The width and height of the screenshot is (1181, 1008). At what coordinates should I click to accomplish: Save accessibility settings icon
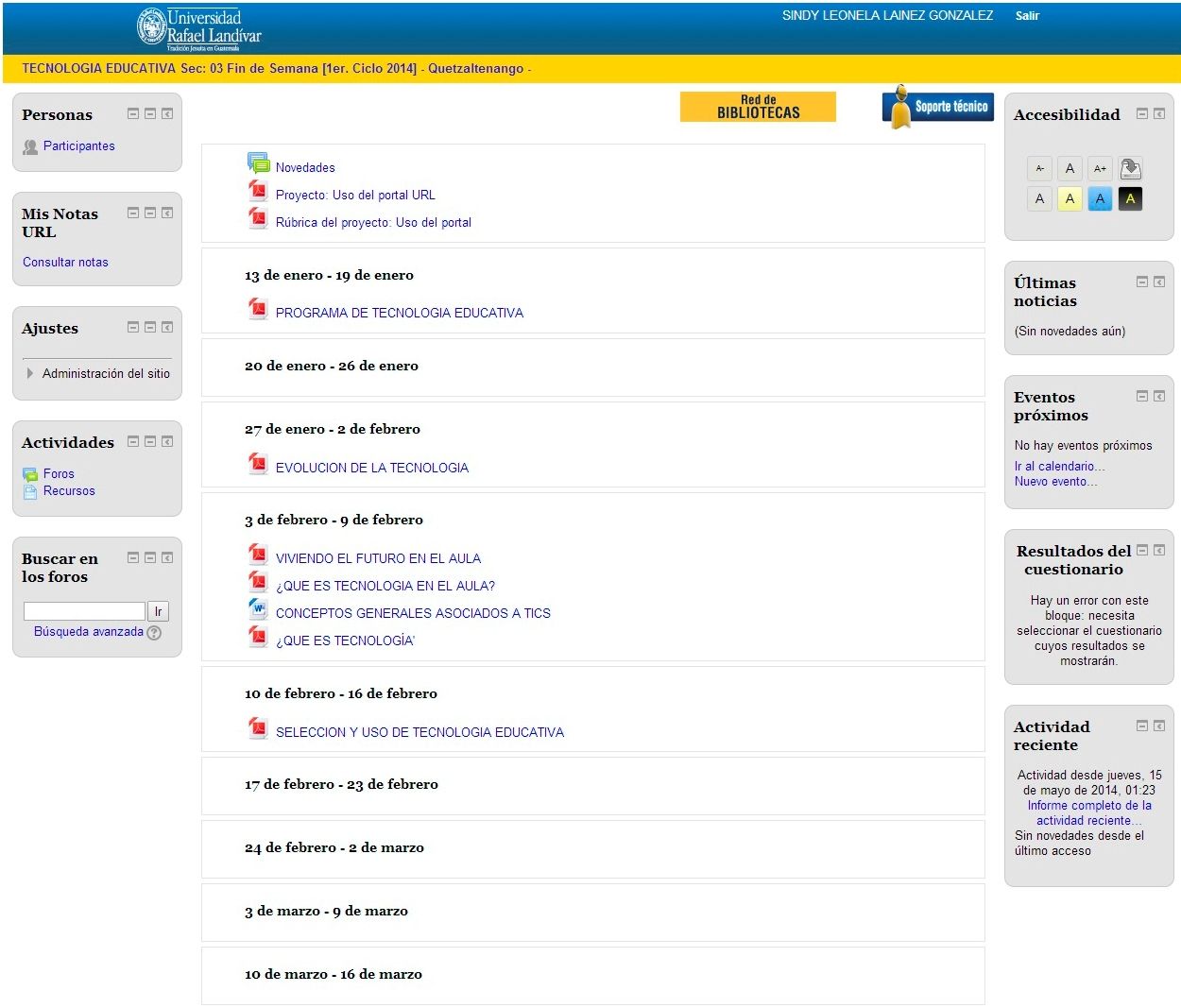tap(1130, 168)
